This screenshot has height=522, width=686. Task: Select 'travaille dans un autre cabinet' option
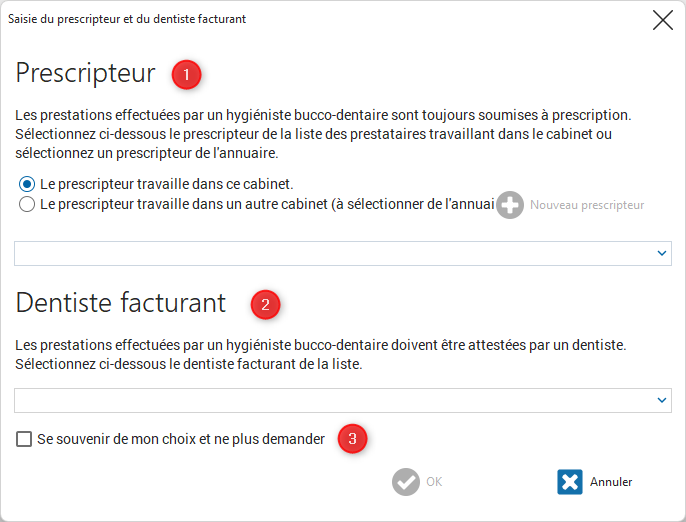27,204
